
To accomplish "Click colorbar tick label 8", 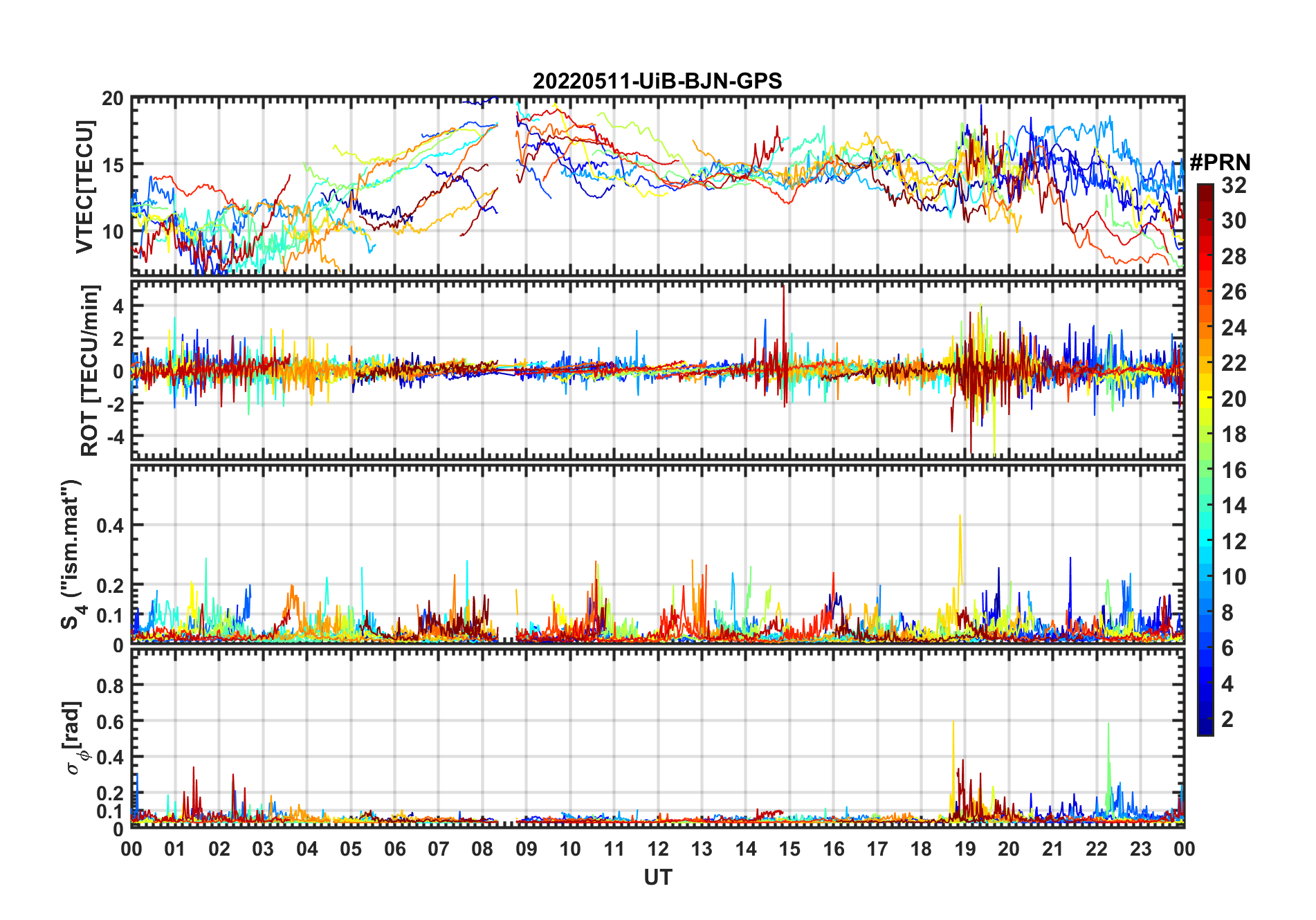I will click(1228, 613).
